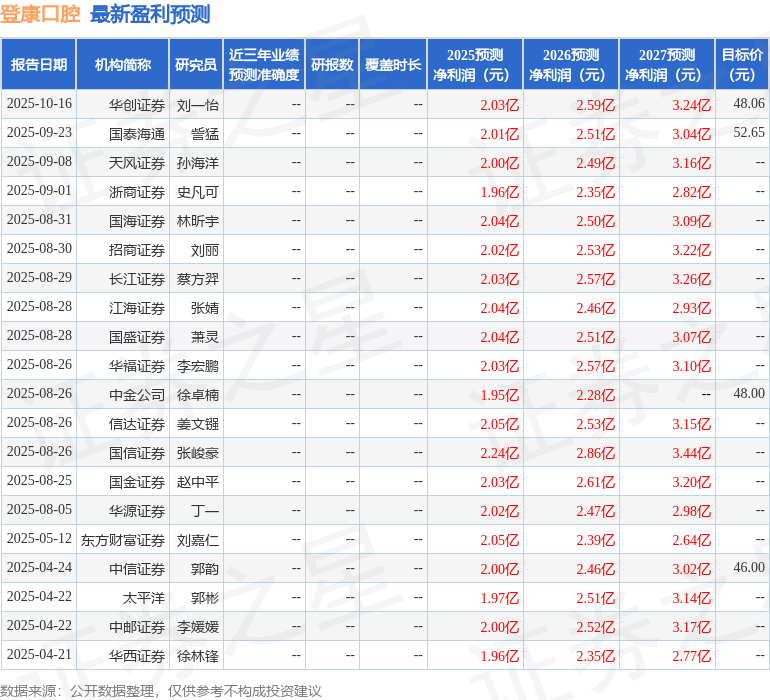This screenshot has width=770, height=700.
Task: Click the 2.28亿 profit forecast
Action: (596, 395)
